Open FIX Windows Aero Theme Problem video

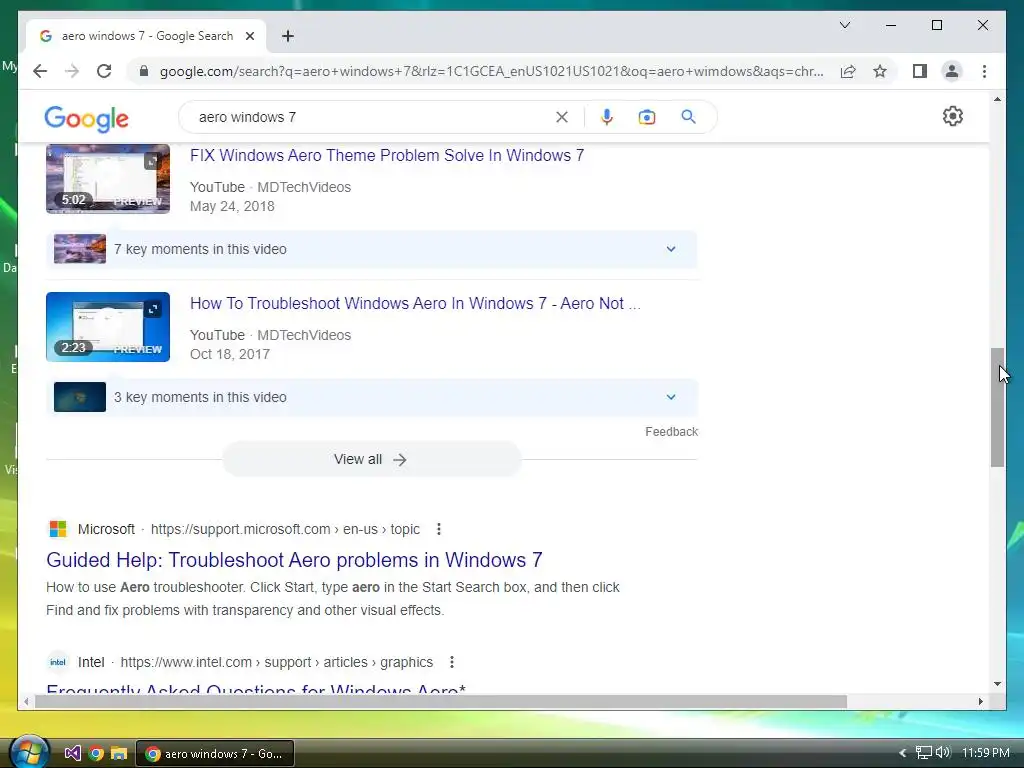pos(387,155)
